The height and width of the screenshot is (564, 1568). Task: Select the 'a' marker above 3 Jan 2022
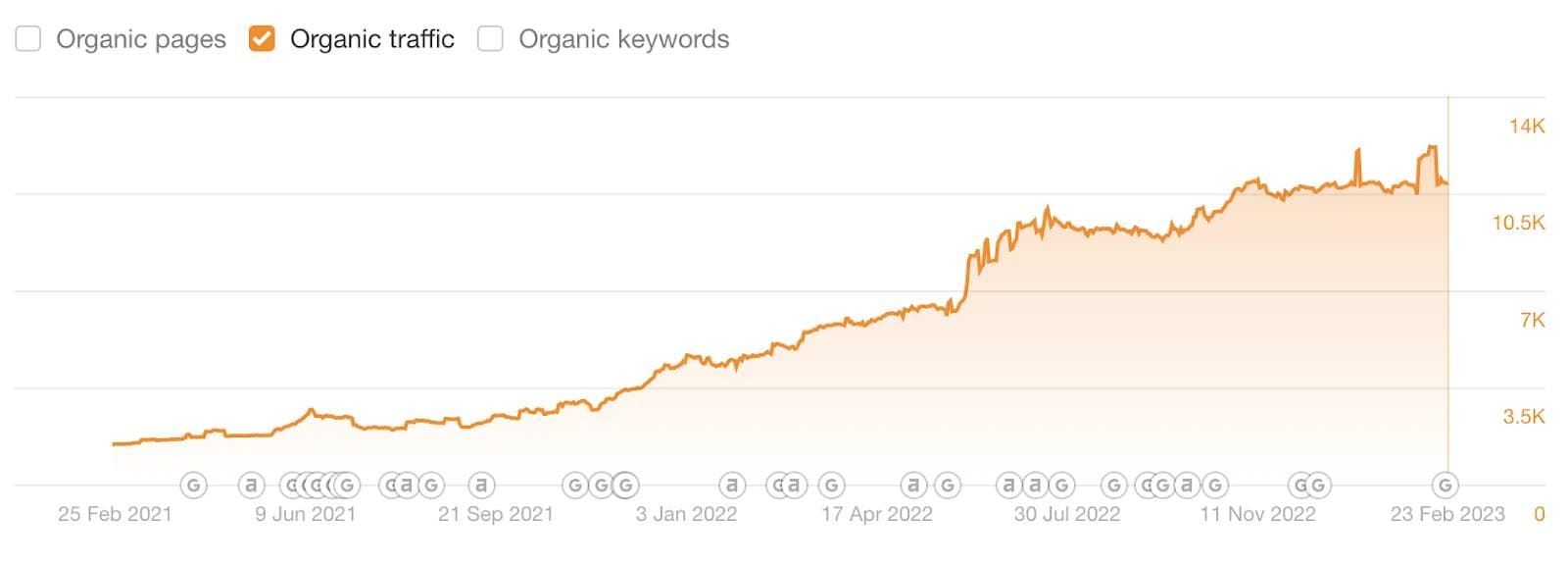[731, 485]
